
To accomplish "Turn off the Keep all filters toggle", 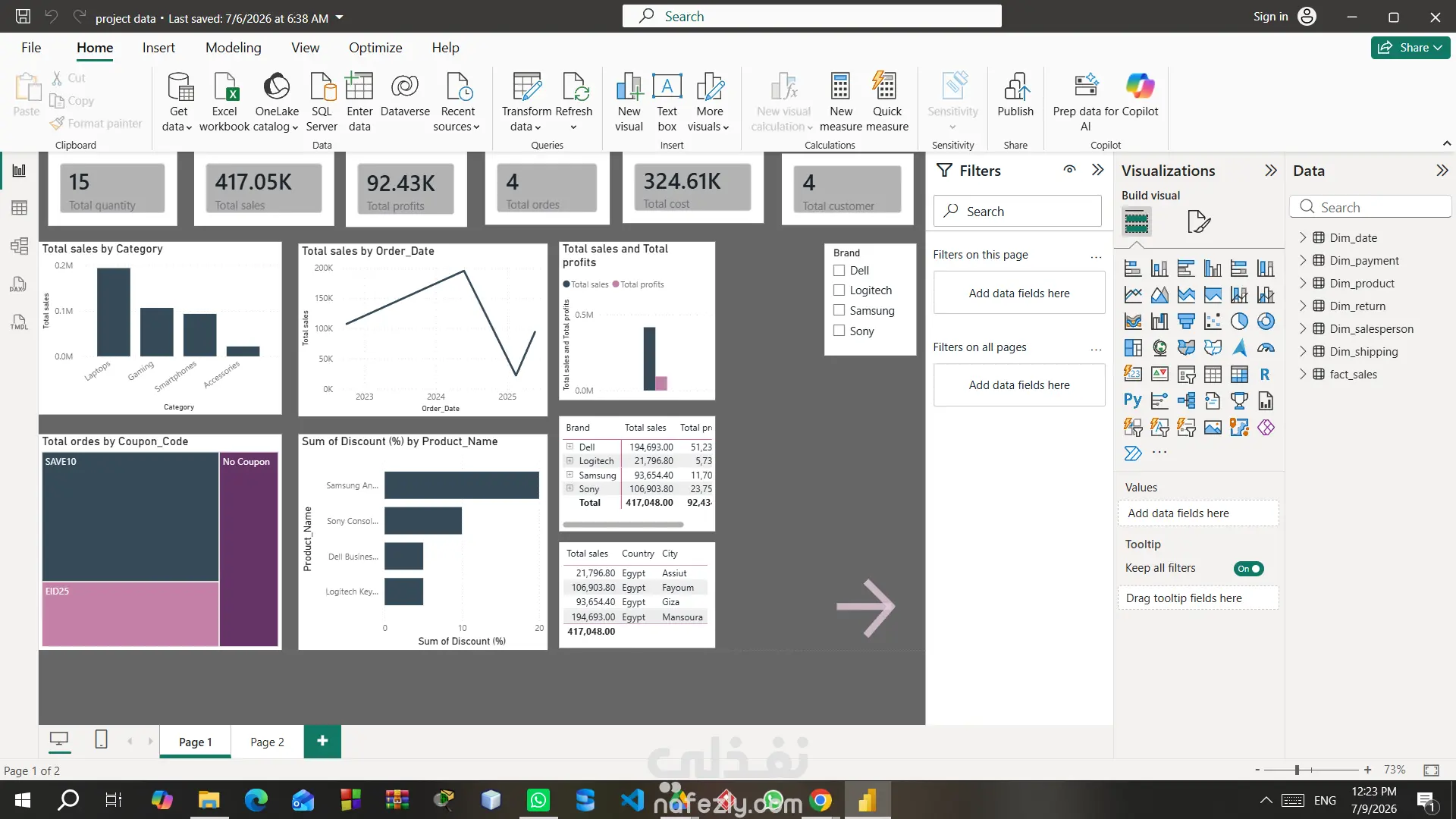I will point(1248,569).
